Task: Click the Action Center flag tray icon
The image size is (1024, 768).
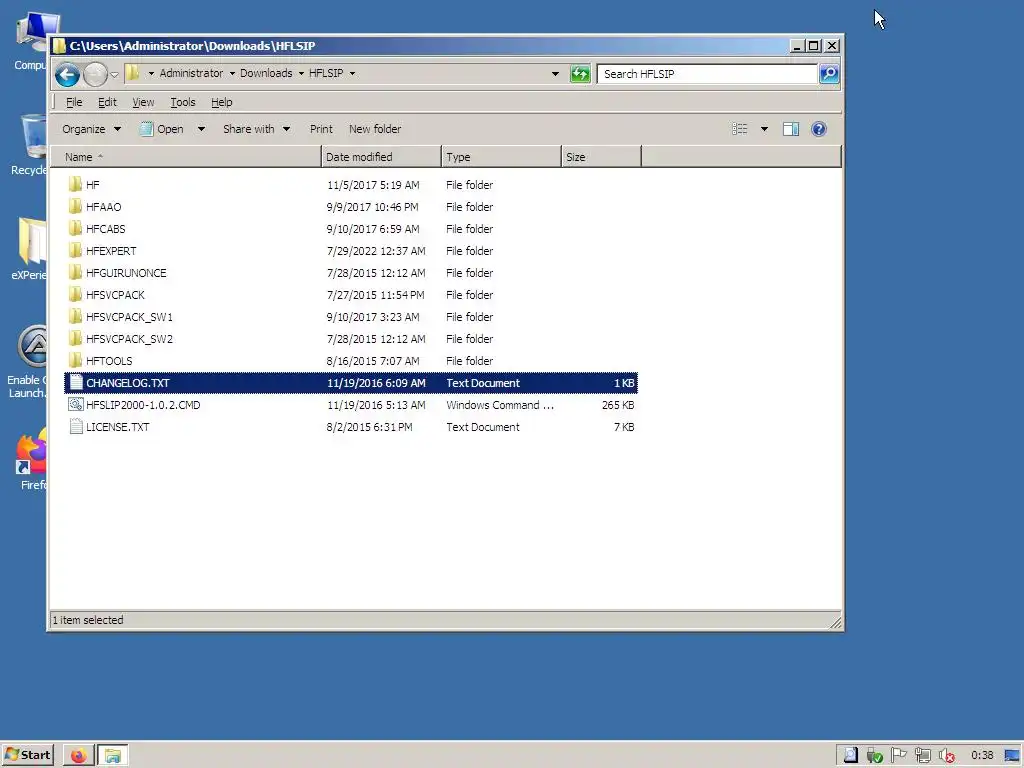Action: [899, 755]
